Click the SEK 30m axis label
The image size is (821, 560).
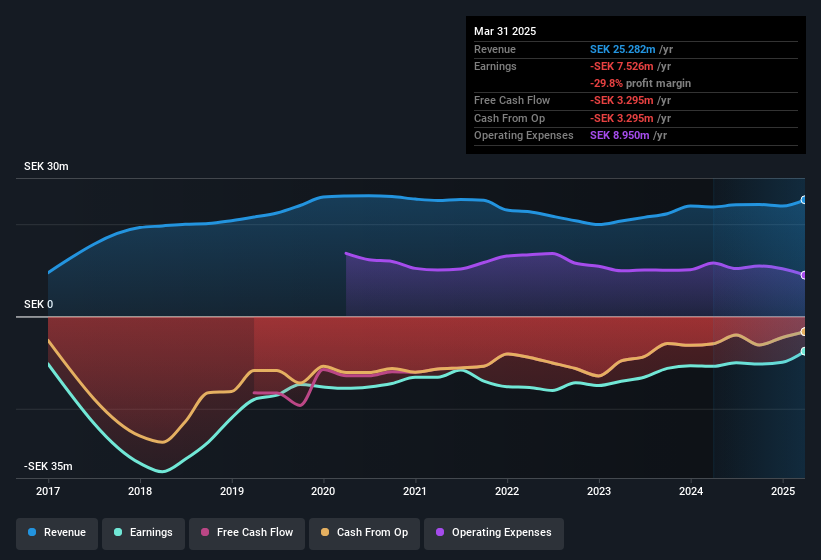tap(46, 166)
